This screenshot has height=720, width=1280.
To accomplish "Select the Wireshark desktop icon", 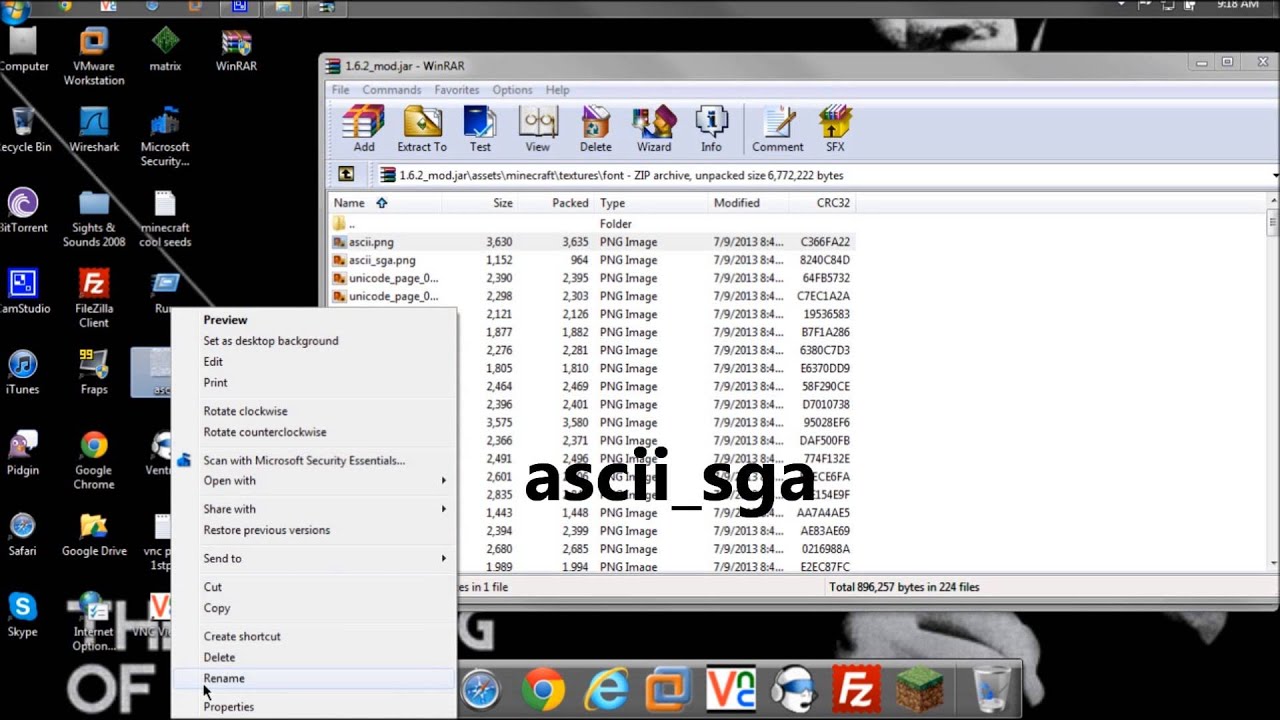I will [94, 130].
